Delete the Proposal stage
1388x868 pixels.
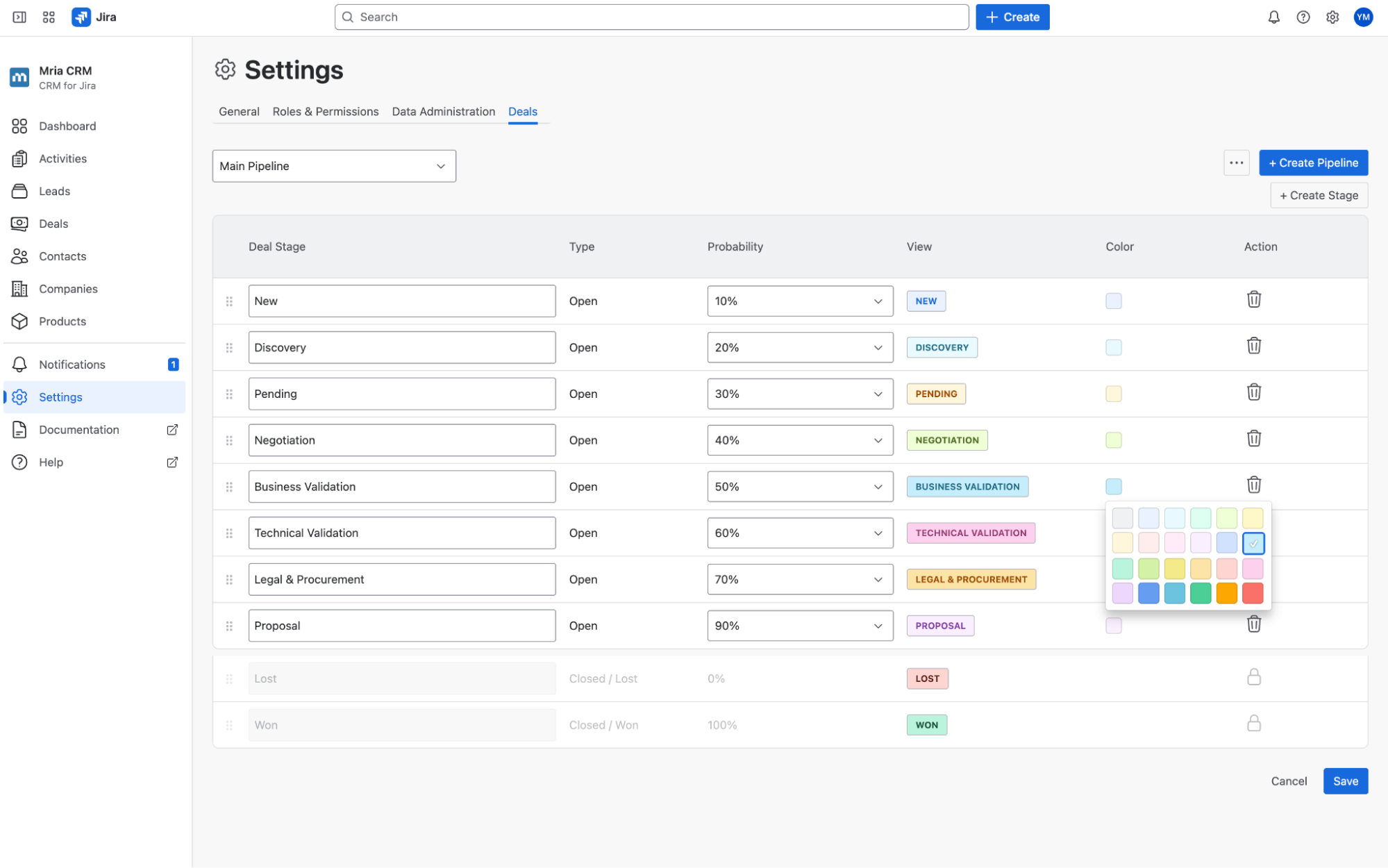[x=1253, y=624]
